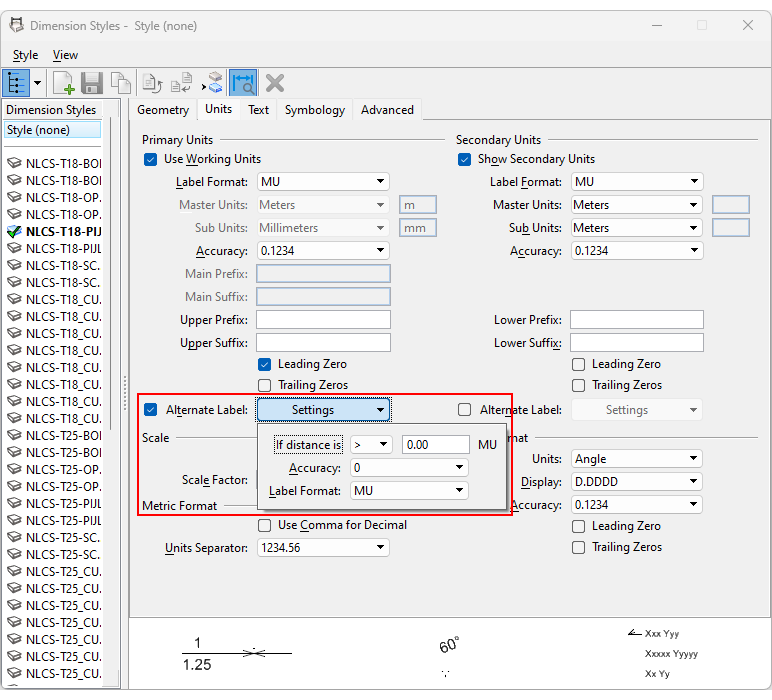Screen dimensions: 772x700
Task: Open the Style menu
Action: (25, 55)
